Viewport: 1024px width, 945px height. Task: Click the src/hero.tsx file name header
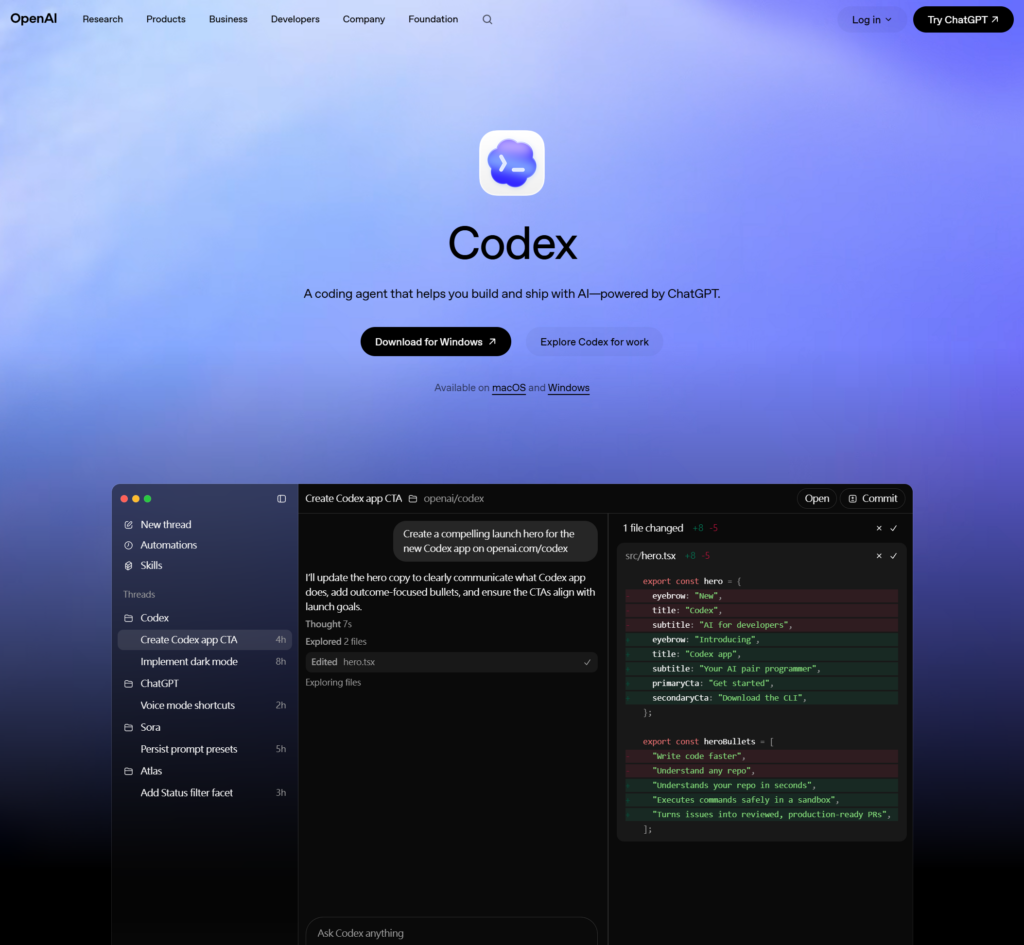pos(650,556)
